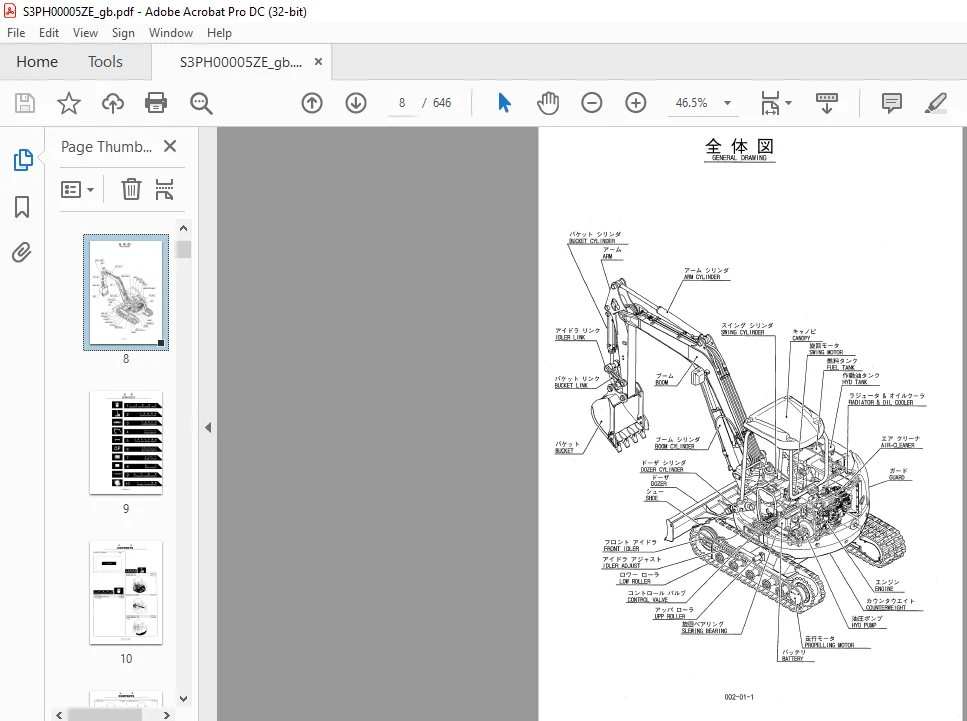The width and height of the screenshot is (967, 721).
Task: Zoom in with the plus button
Action: click(x=635, y=103)
